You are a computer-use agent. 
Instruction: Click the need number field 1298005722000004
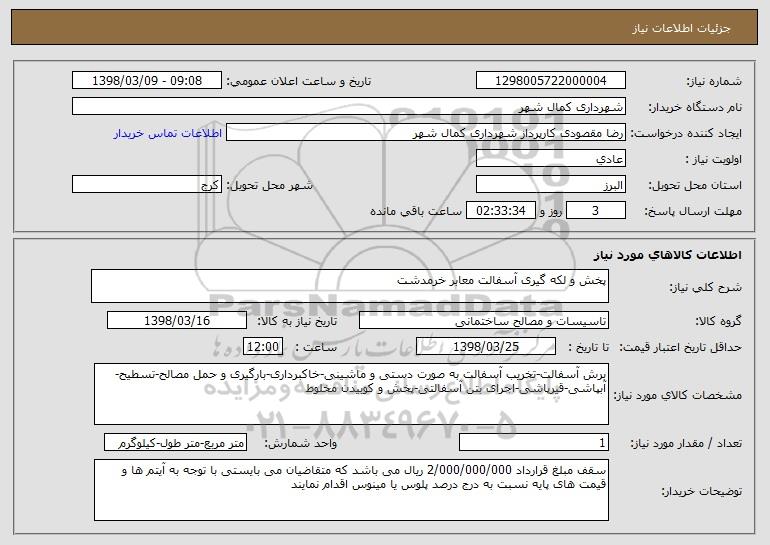[550, 81]
